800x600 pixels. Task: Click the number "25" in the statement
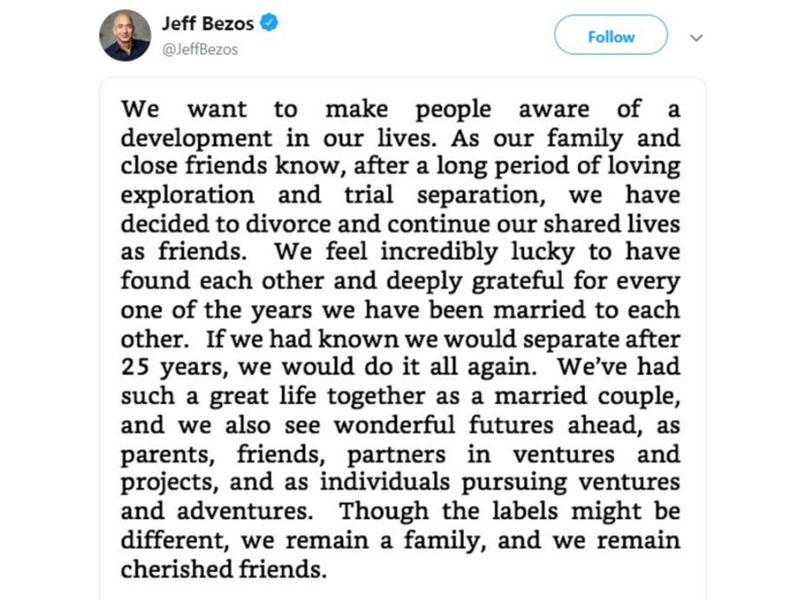[x=135, y=367]
